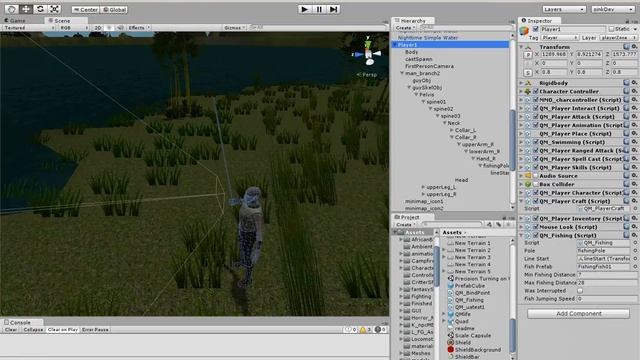Enable Box Collider component checkbox
The image size is (640, 360).
click(536, 184)
